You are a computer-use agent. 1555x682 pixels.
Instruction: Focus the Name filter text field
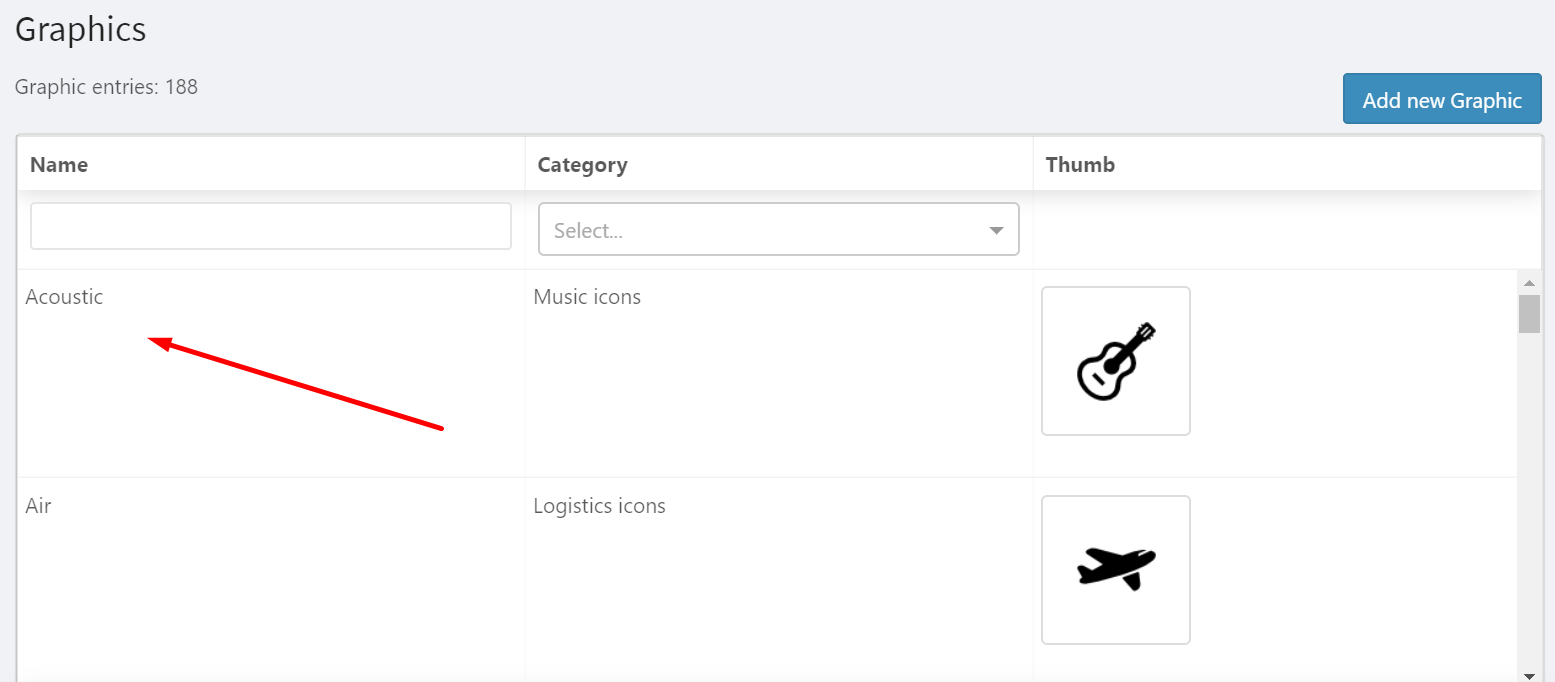click(270, 226)
